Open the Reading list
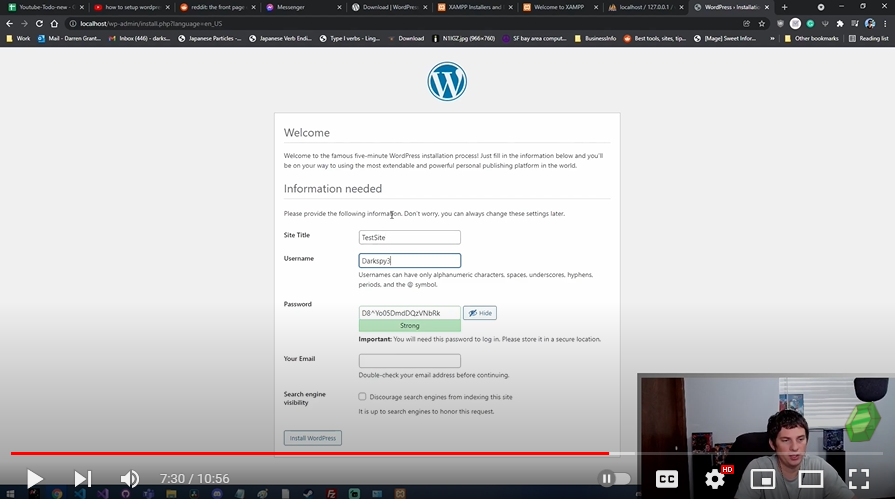This screenshot has width=895, height=499. pos(868,38)
